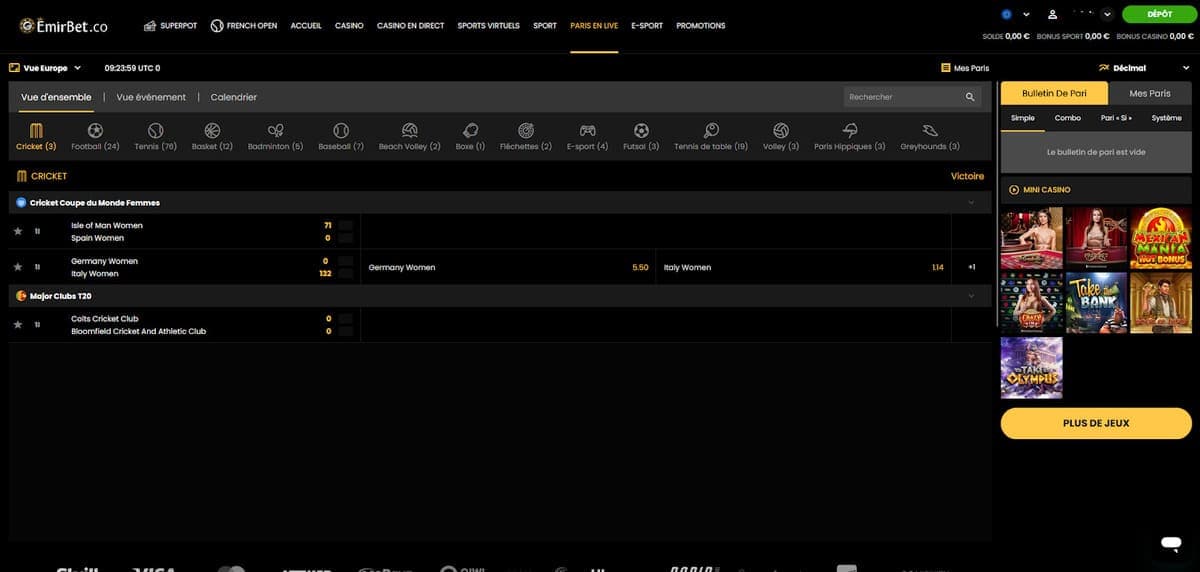
Task: Open the Combo bet slip tab
Action: pyautogui.click(x=1067, y=118)
